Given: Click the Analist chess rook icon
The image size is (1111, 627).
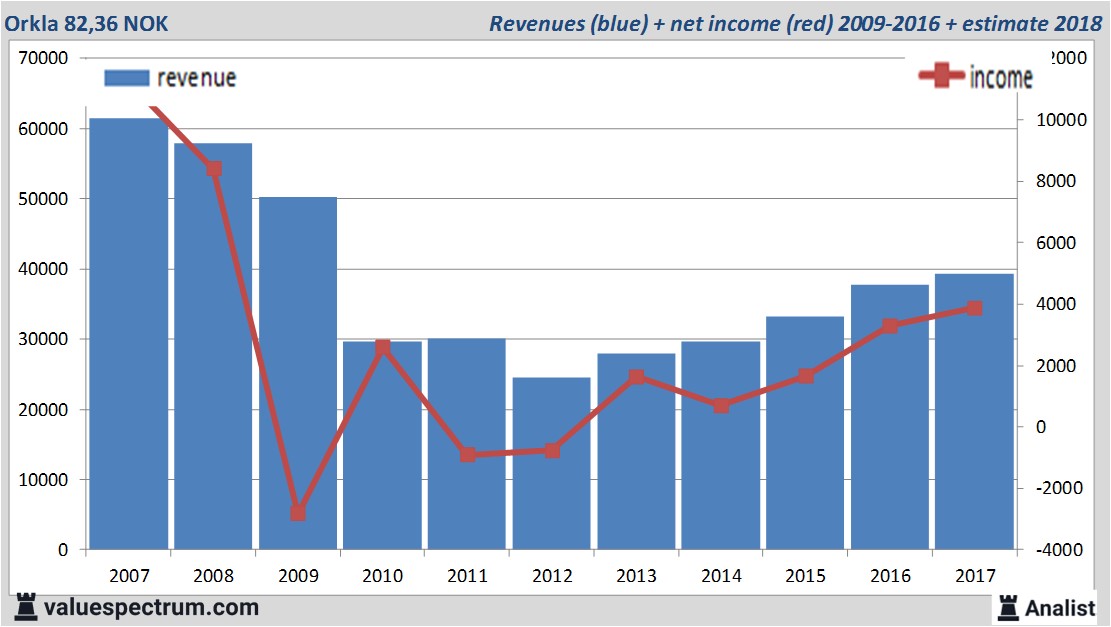Looking at the screenshot, I should [x=1008, y=608].
